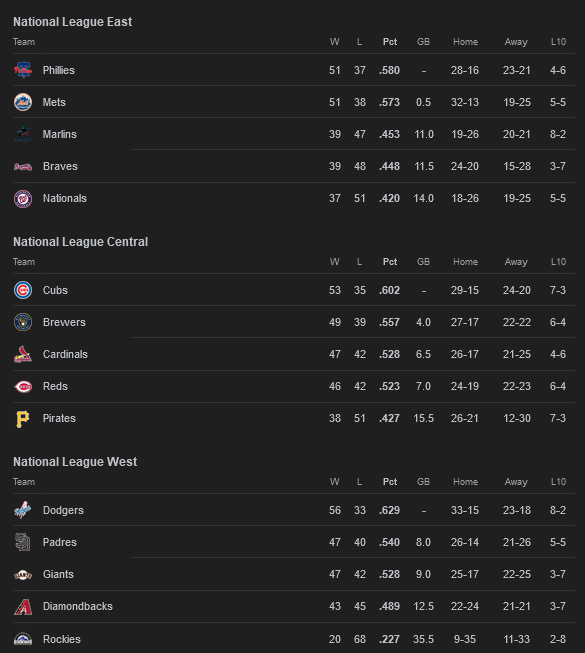Sort National League Central by GB column

423,262
